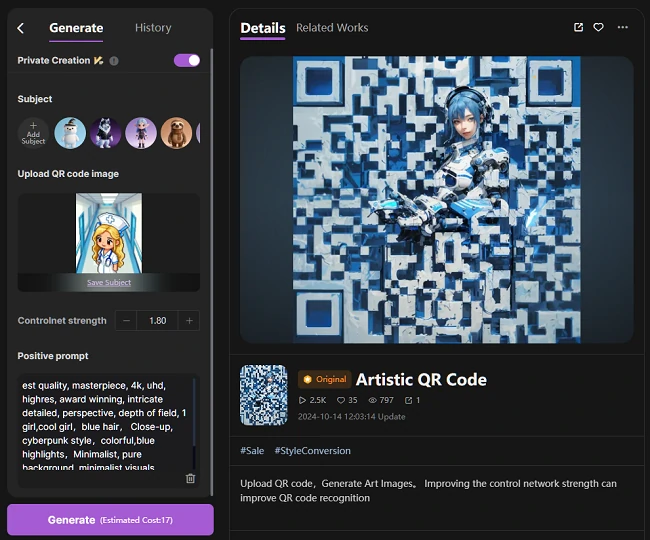Increase Controlnet strength with plus button

tap(189, 320)
